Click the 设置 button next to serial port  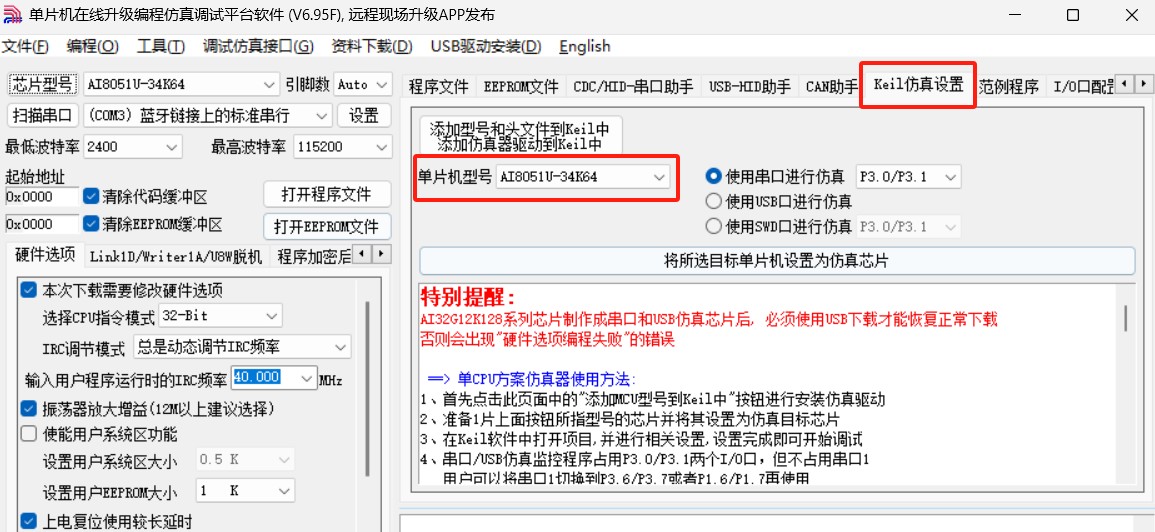(364, 115)
